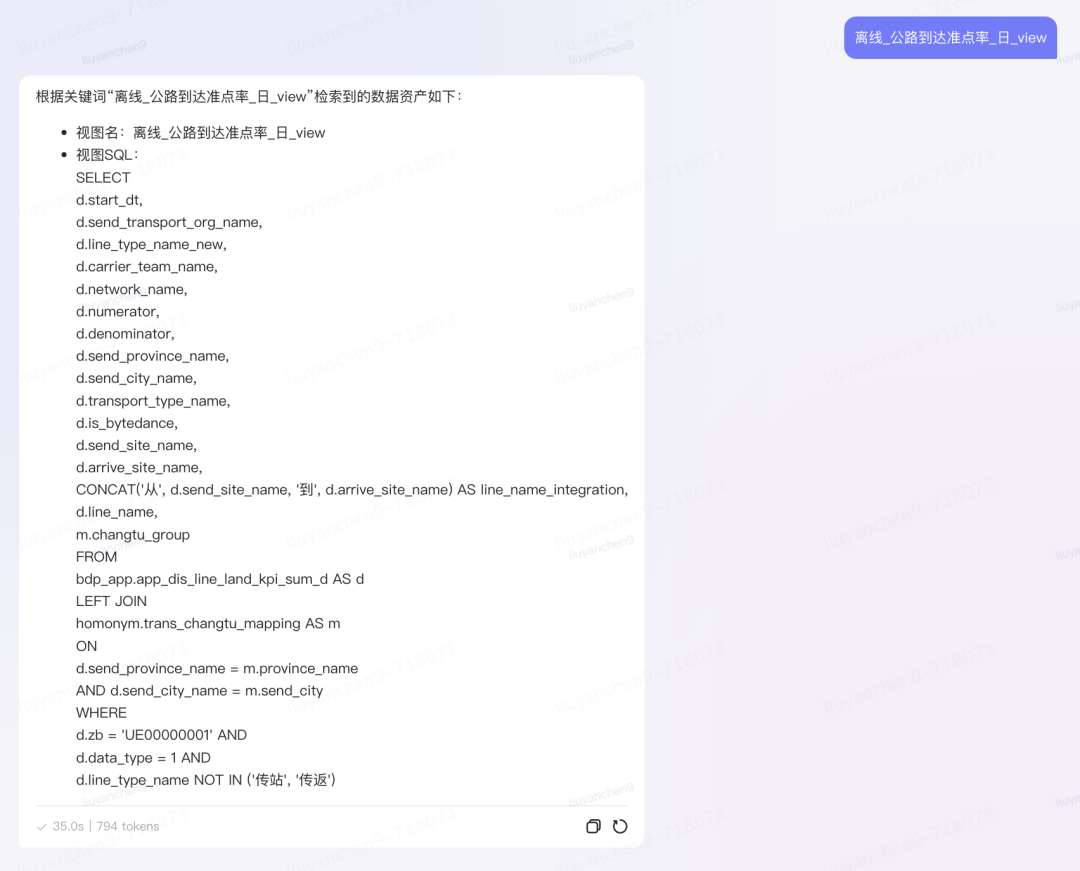
Task: Click the FROM keyword line
Action: point(96,557)
